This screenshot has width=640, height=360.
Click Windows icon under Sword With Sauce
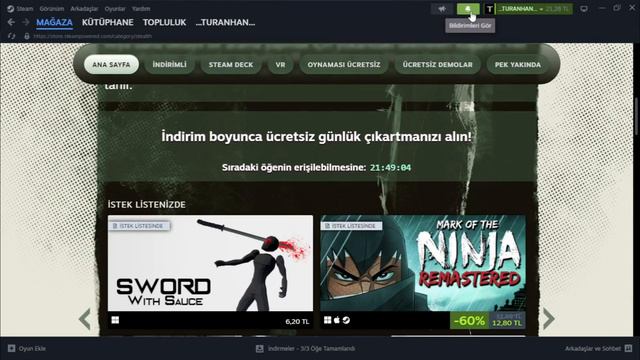(115, 320)
